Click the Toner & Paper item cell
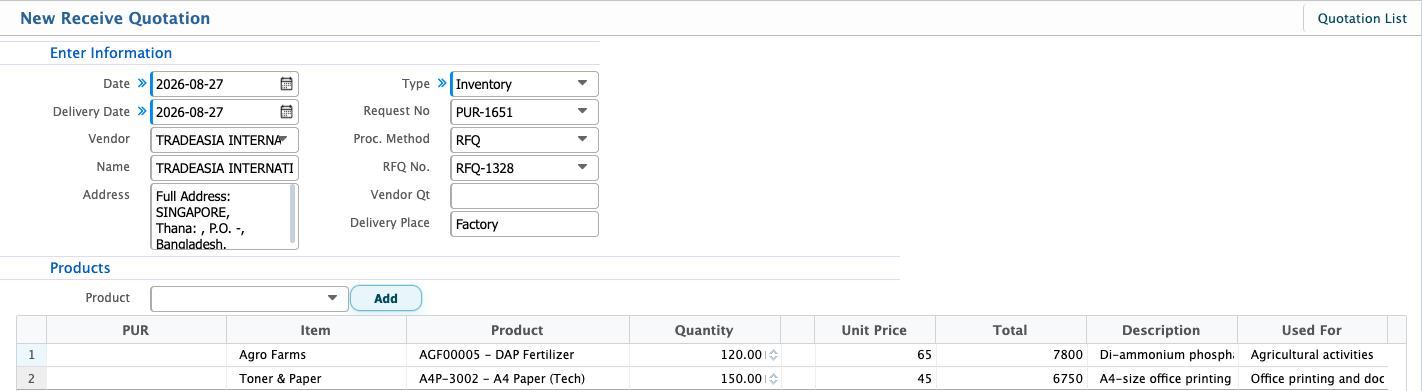This screenshot has width=1422, height=391. (x=316, y=379)
